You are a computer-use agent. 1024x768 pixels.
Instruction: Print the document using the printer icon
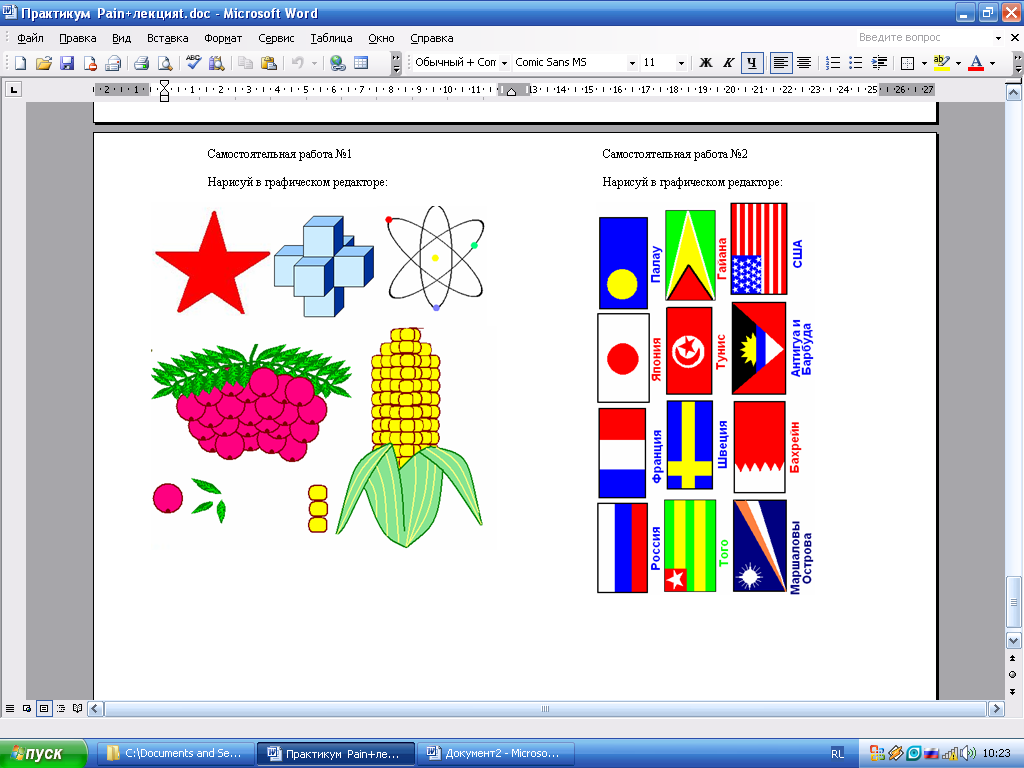tap(141, 63)
